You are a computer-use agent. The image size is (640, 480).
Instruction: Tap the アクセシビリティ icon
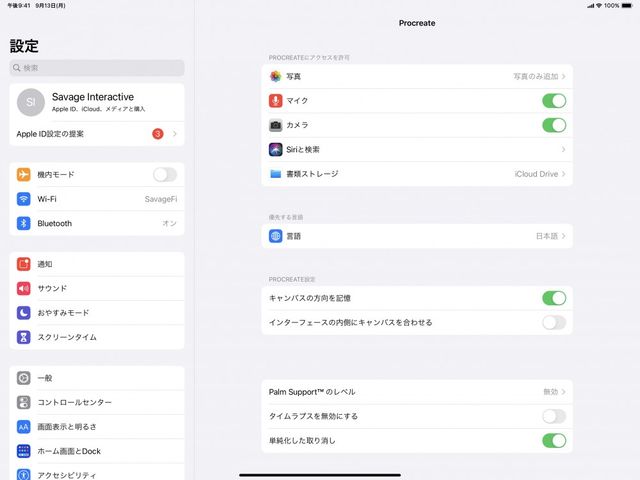click(x=24, y=475)
